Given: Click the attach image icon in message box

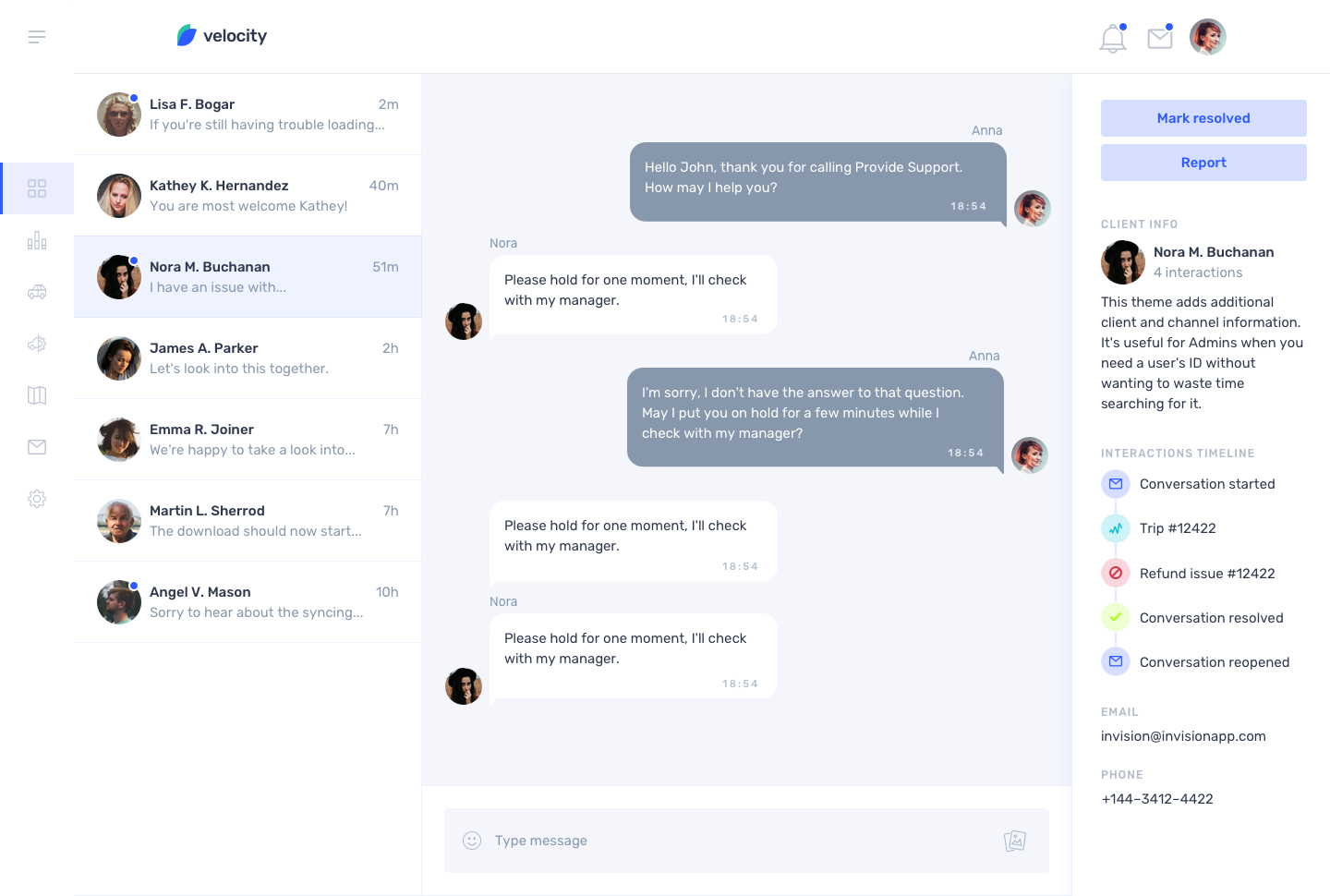Looking at the screenshot, I should pyautogui.click(x=1015, y=841).
